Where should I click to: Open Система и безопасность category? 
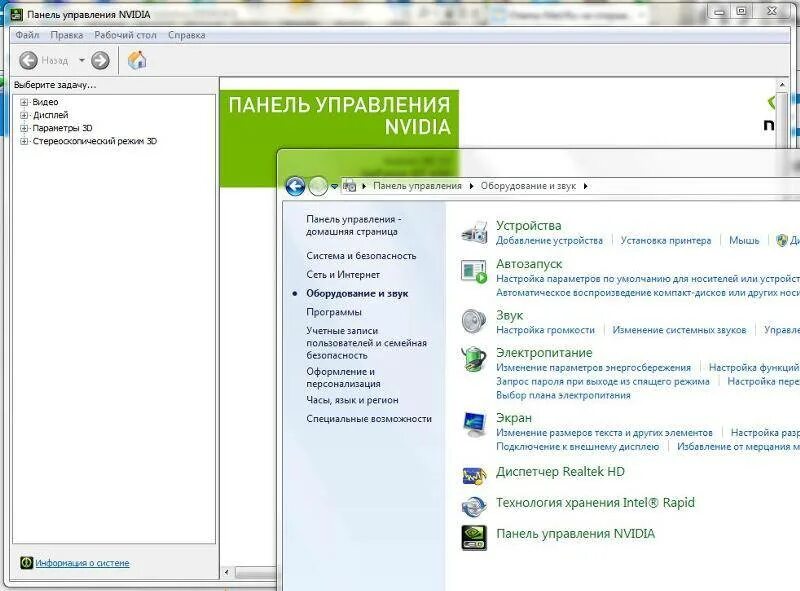(361, 256)
